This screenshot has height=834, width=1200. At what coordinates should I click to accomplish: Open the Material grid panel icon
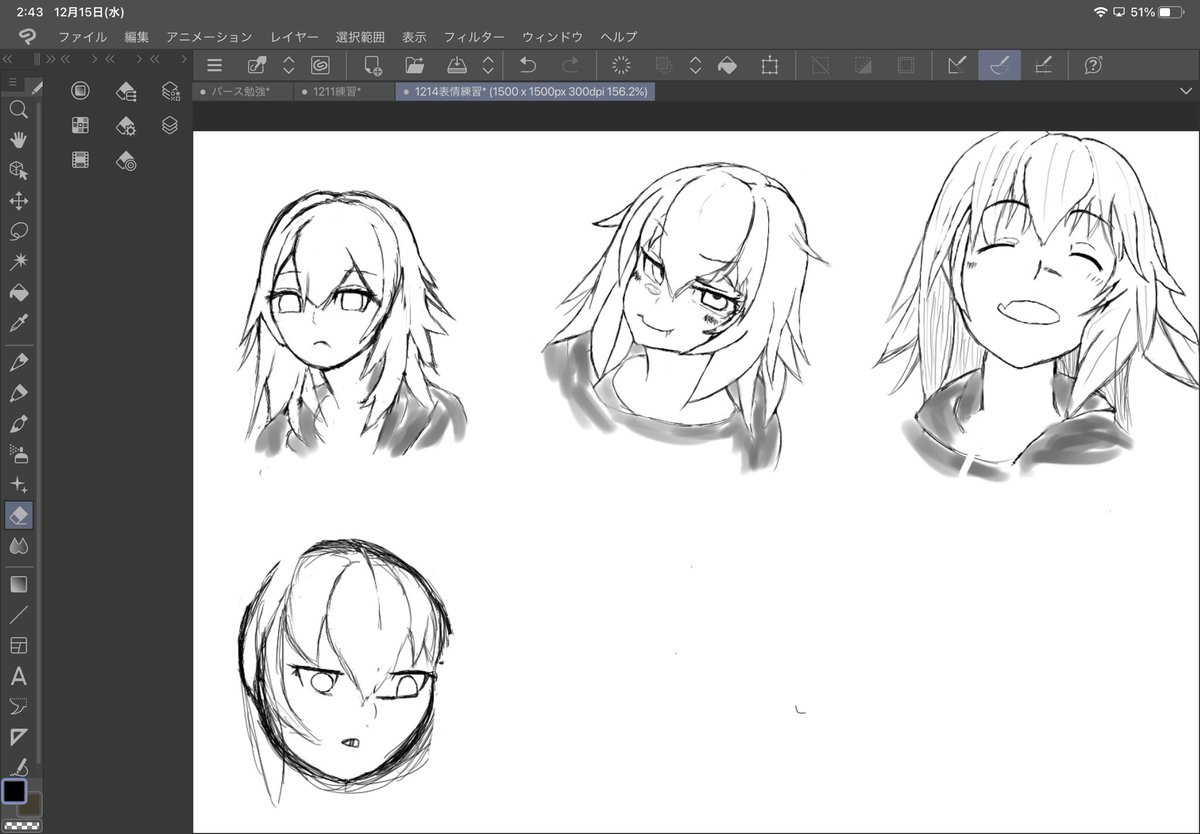coord(81,125)
